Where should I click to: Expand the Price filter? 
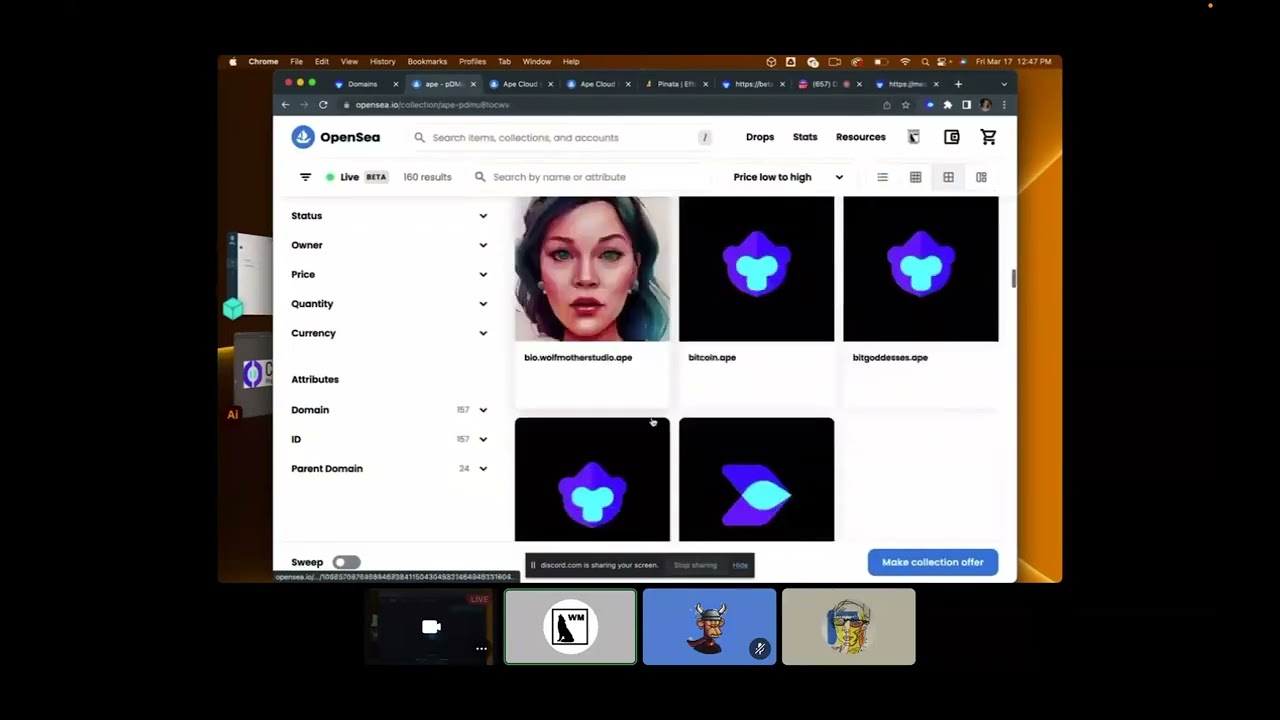[389, 274]
